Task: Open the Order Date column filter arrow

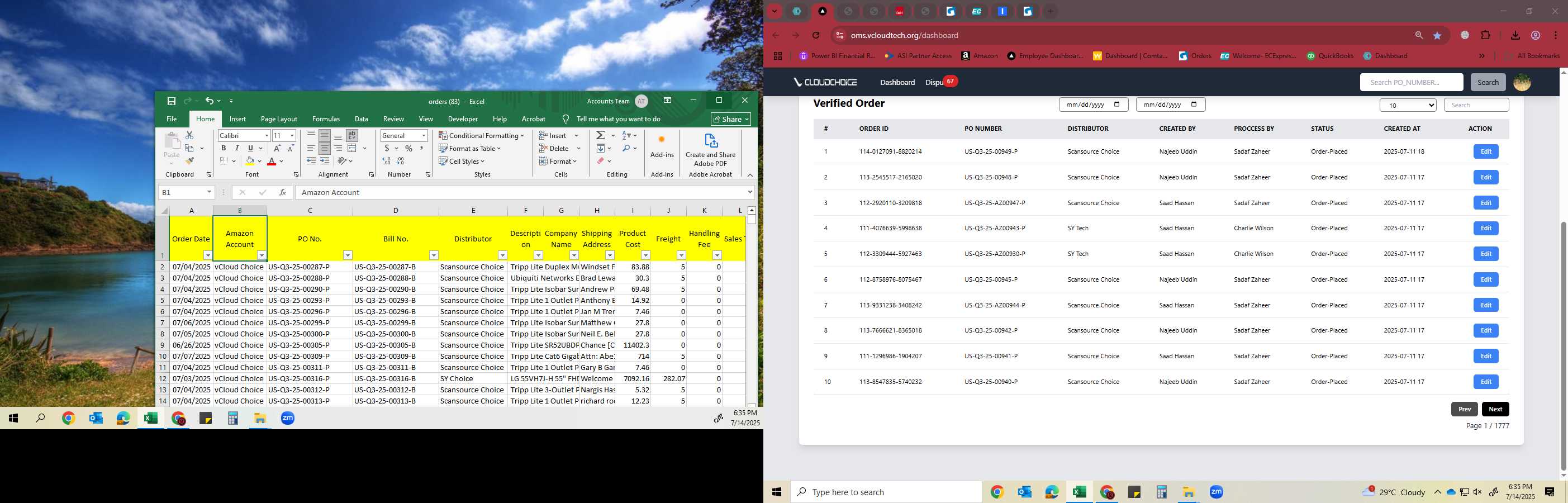Action: (207, 255)
